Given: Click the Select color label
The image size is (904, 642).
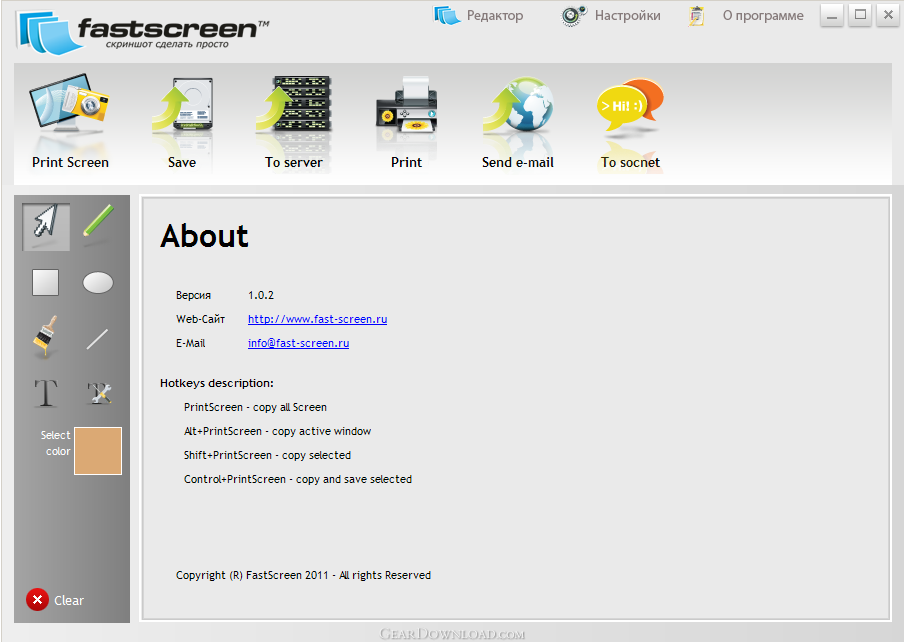Looking at the screenshot, I should 56,443.
